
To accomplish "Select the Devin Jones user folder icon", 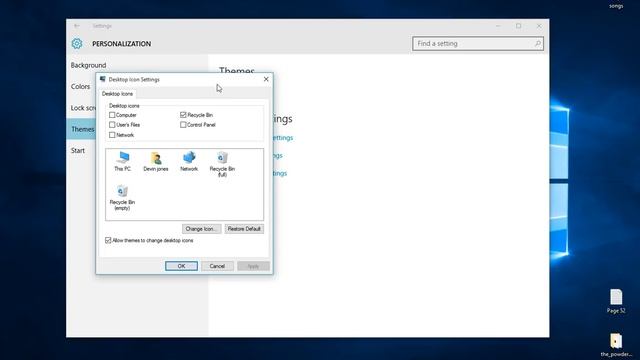I will (156, 161).
